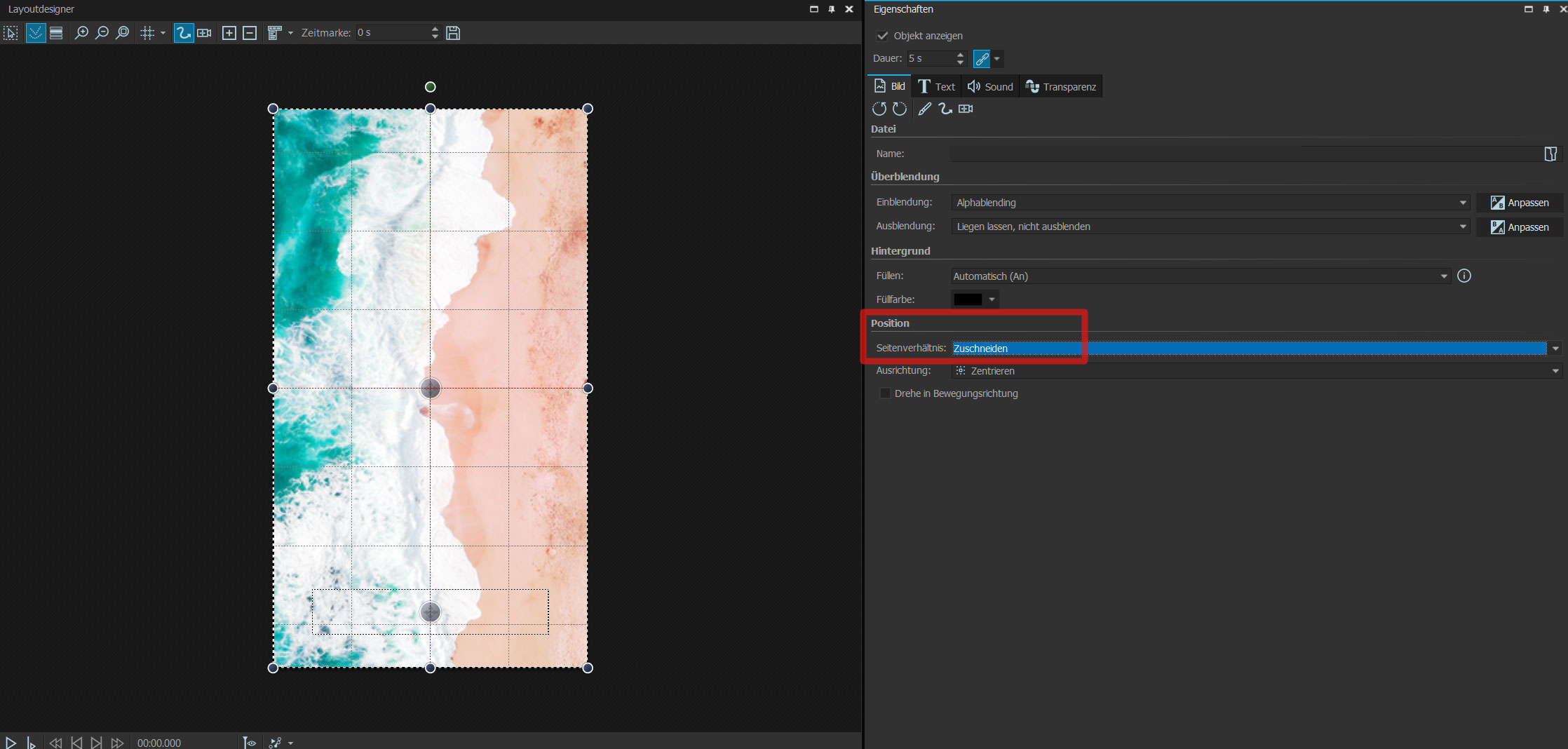
Task: Enable Drehe in Bewegungsrichtung checkbox
Action: [885, 393]
